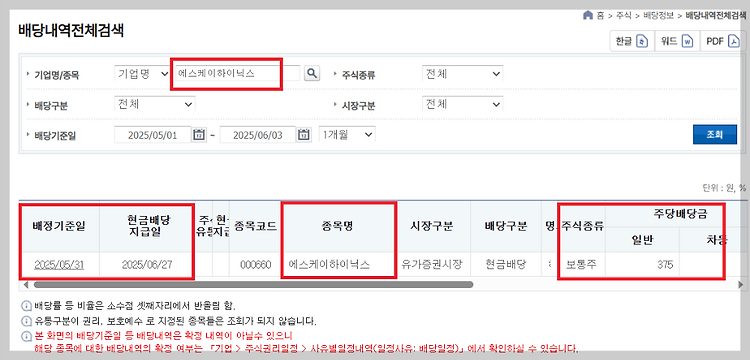
Task: Export results as PDF
Action: (723, 42)
